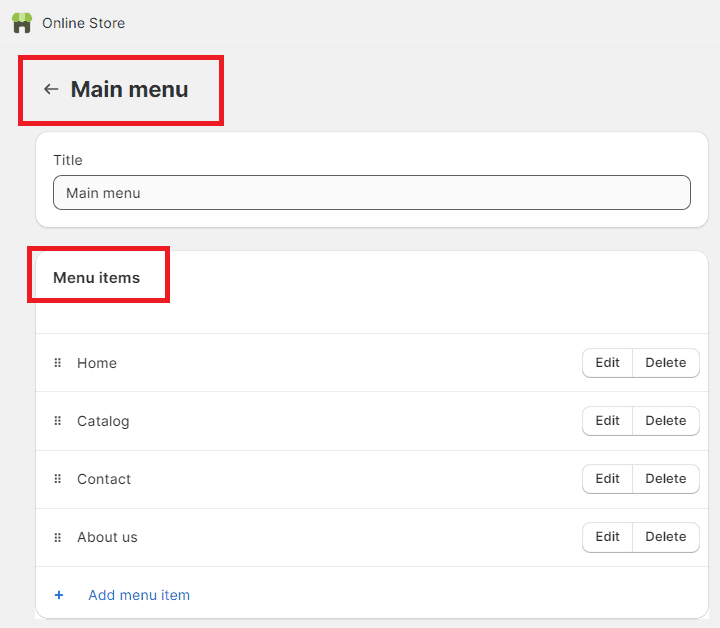Edit the Contact menu item
The width and height of the screenshot is (720, 628).
click(x=607, y=479)
